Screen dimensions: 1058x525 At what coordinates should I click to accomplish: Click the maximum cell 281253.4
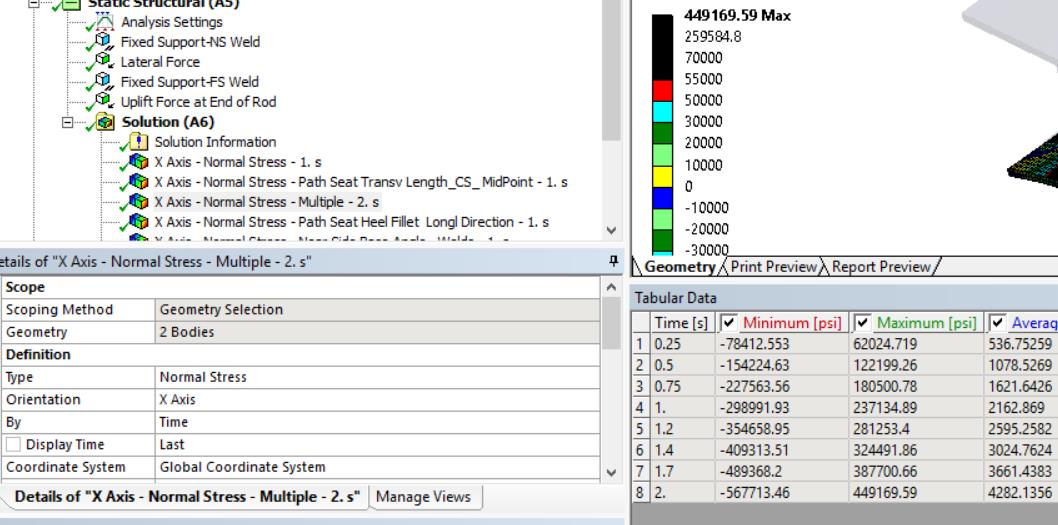click(917, 429)
